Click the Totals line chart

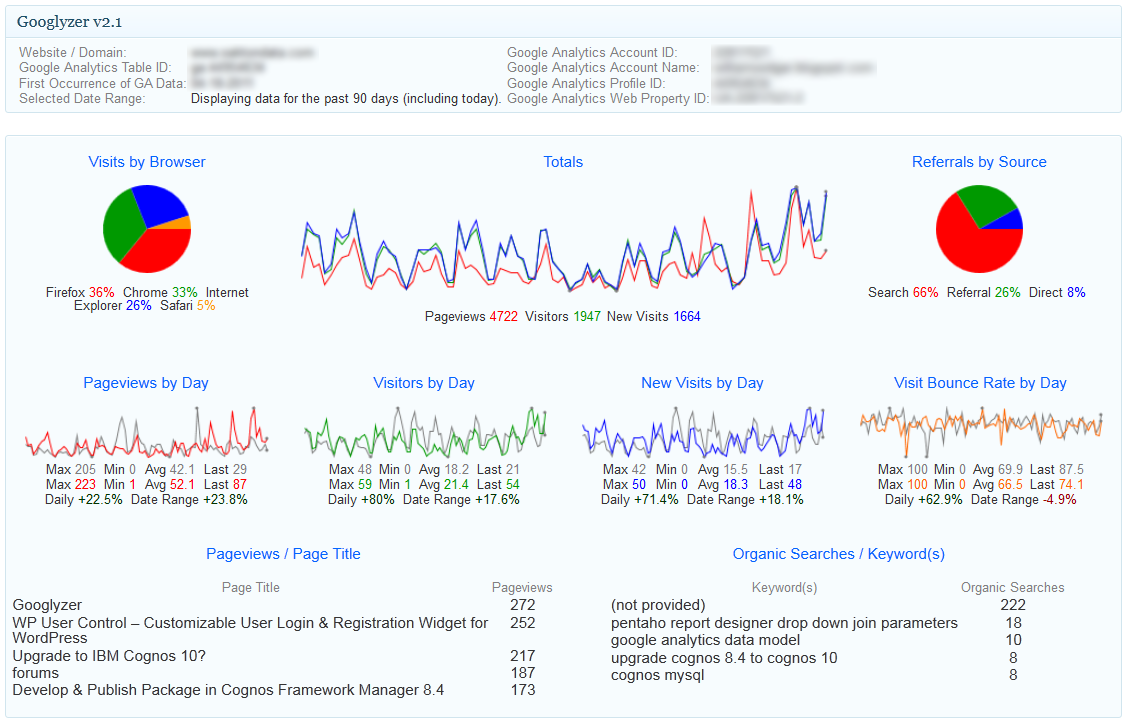coord(563,239)
